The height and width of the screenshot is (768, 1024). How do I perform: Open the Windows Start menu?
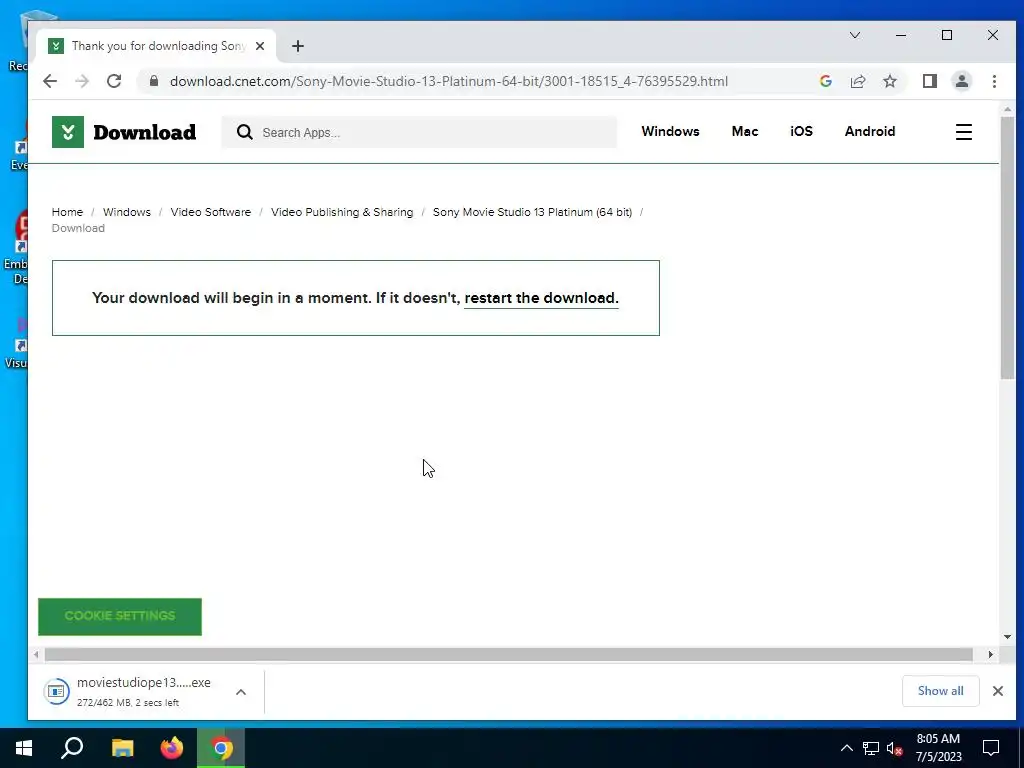[24, 748]
